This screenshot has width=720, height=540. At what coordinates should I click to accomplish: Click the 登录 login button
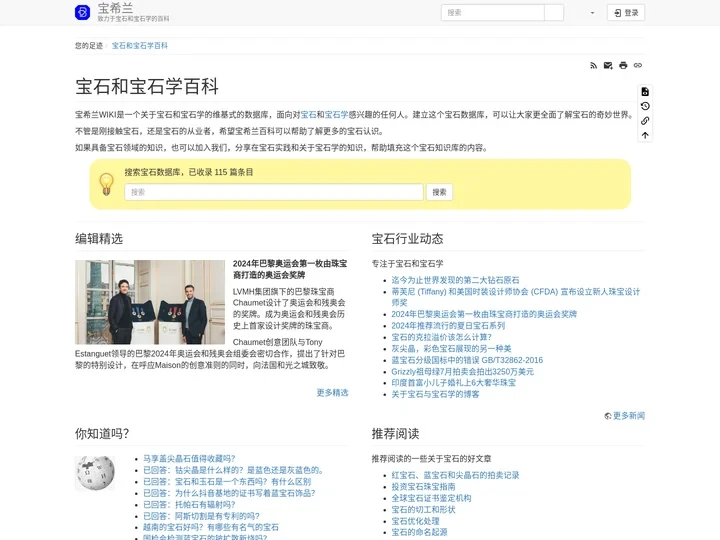coord(626,13)
